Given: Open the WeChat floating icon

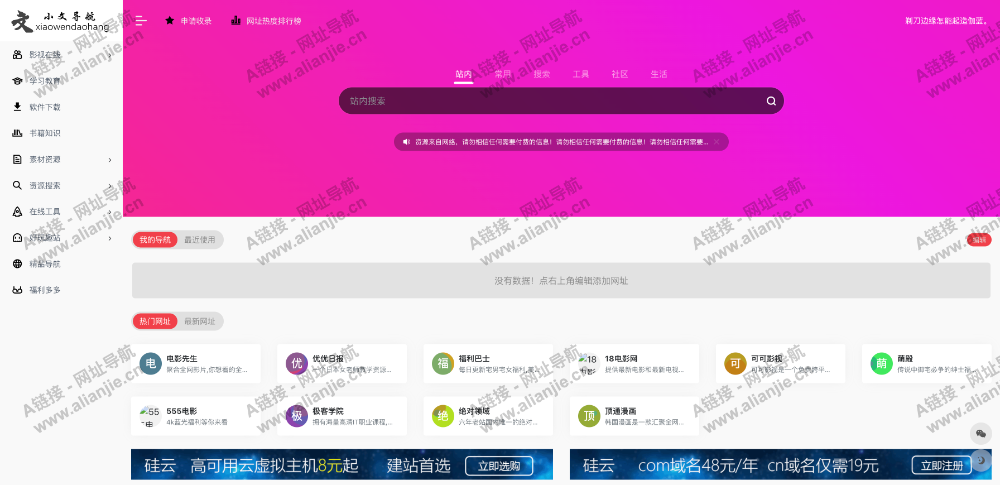Looking at the screenshot, I should coord(981,434).
